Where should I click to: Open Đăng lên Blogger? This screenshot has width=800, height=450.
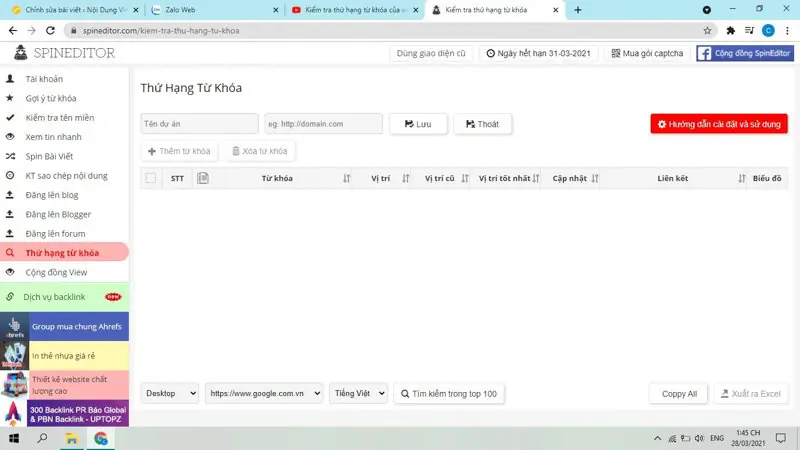(58, 215)
